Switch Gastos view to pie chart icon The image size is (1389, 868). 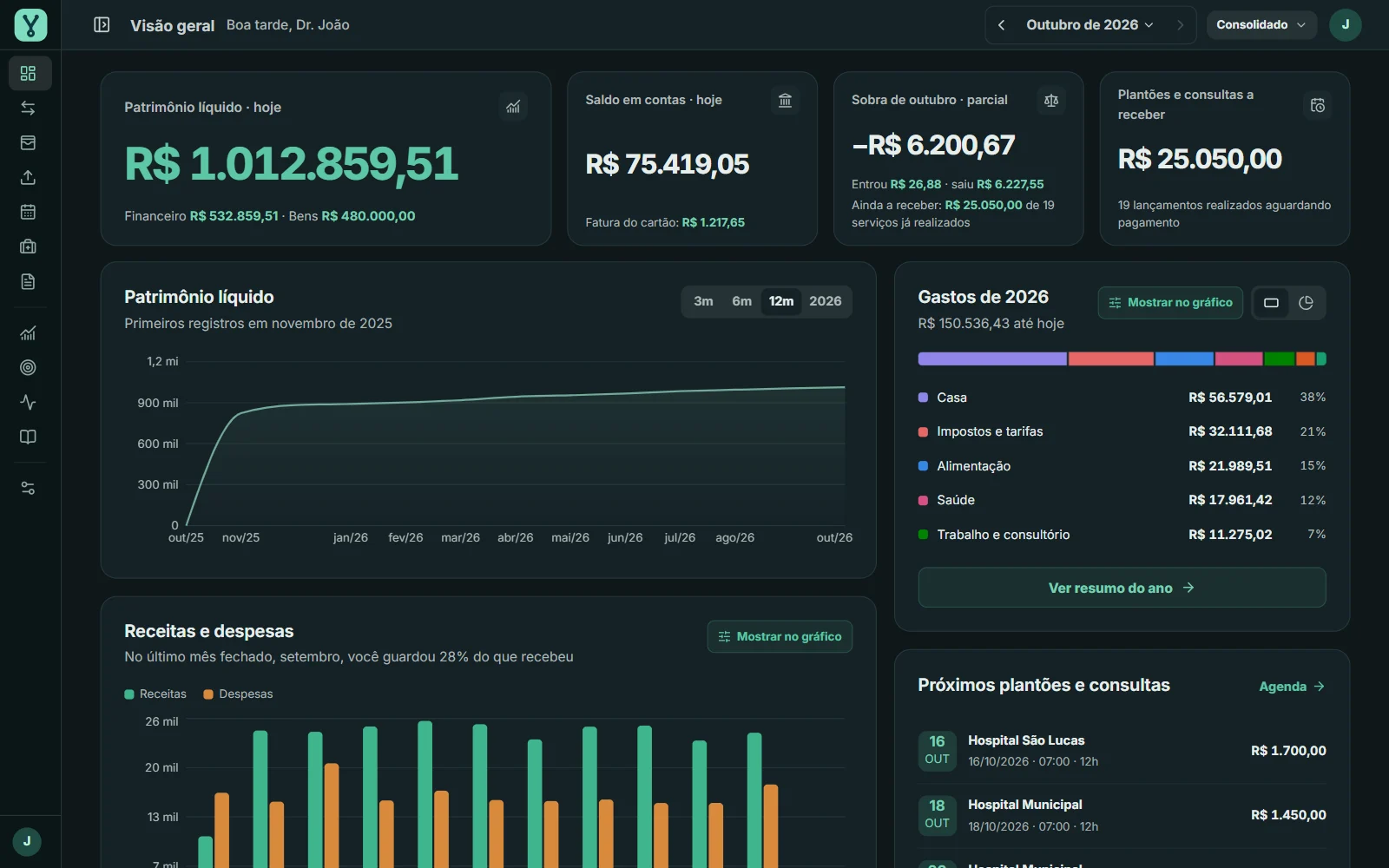click(x=1306, y=303)
